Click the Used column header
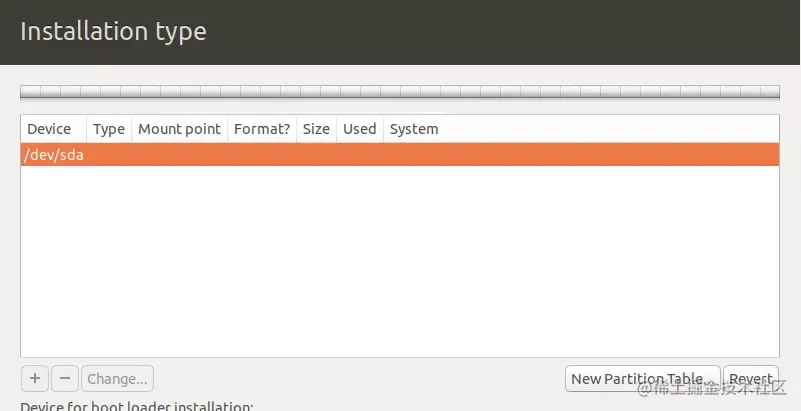This screenshot has height=411, width=801. point(360,129)
